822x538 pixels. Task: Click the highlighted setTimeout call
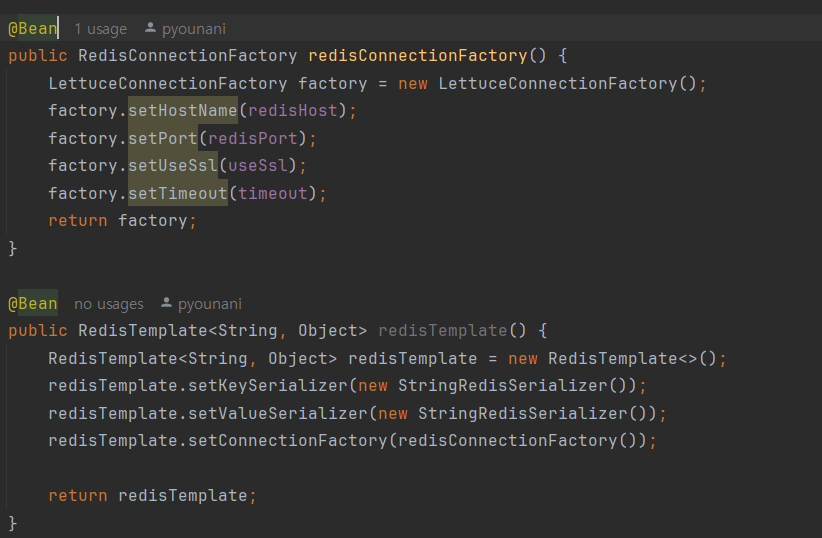point(178,193)
